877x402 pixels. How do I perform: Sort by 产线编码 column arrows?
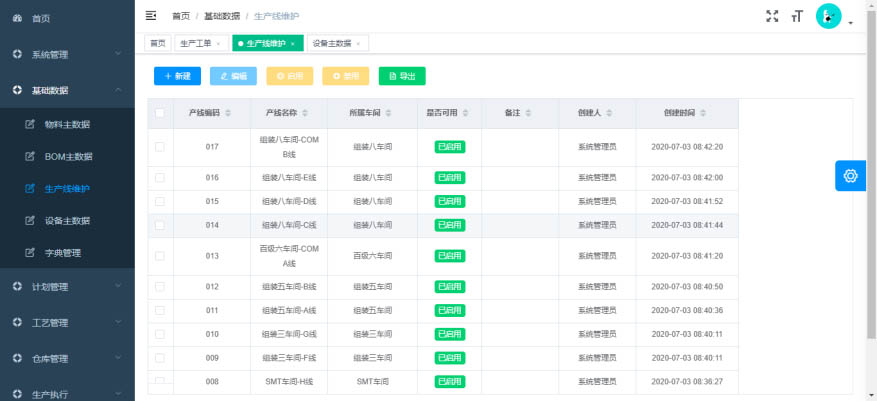(x=228, y=113)
